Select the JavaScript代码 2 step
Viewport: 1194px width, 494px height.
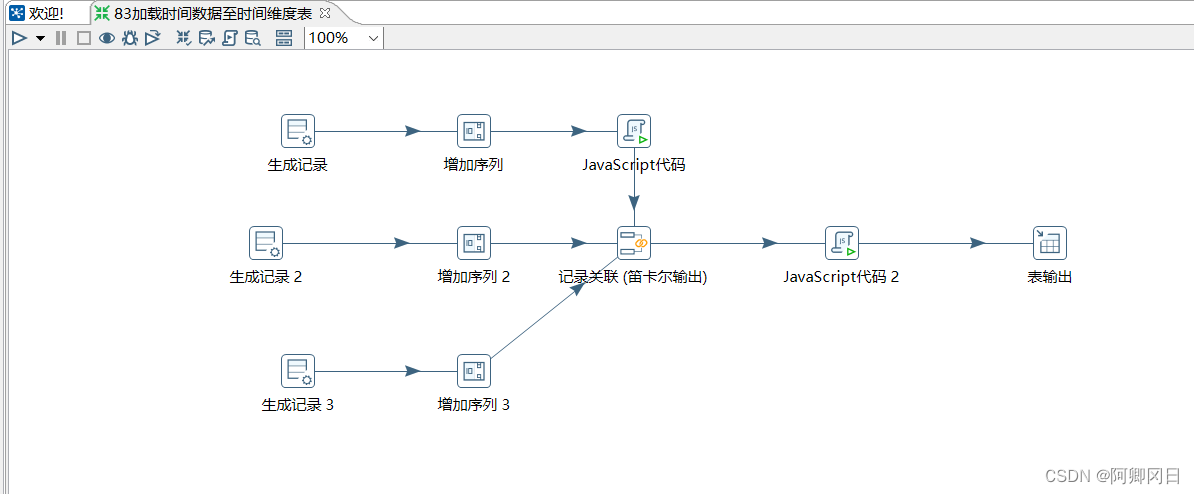(x=841, y=243)
